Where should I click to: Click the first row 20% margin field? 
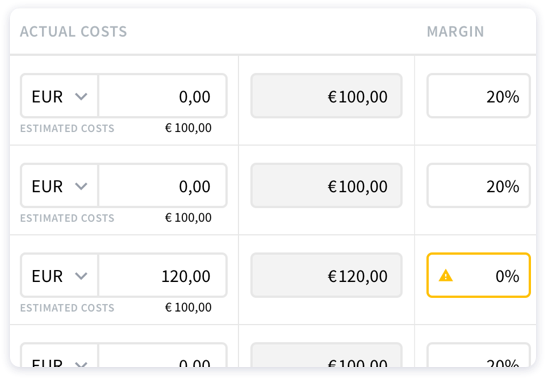point(478,96)
